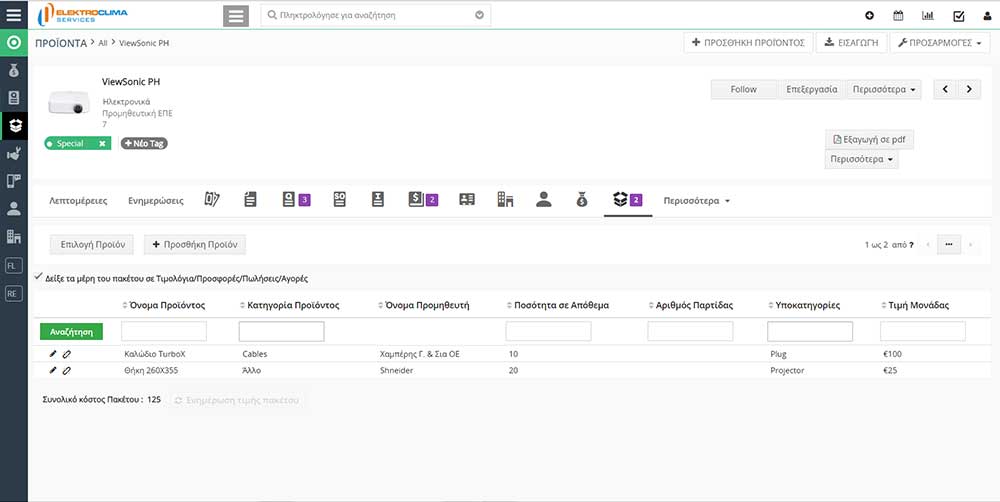
Task: Click the link icon on the Καλώδιο TurboX row
Action: [66, 353]
